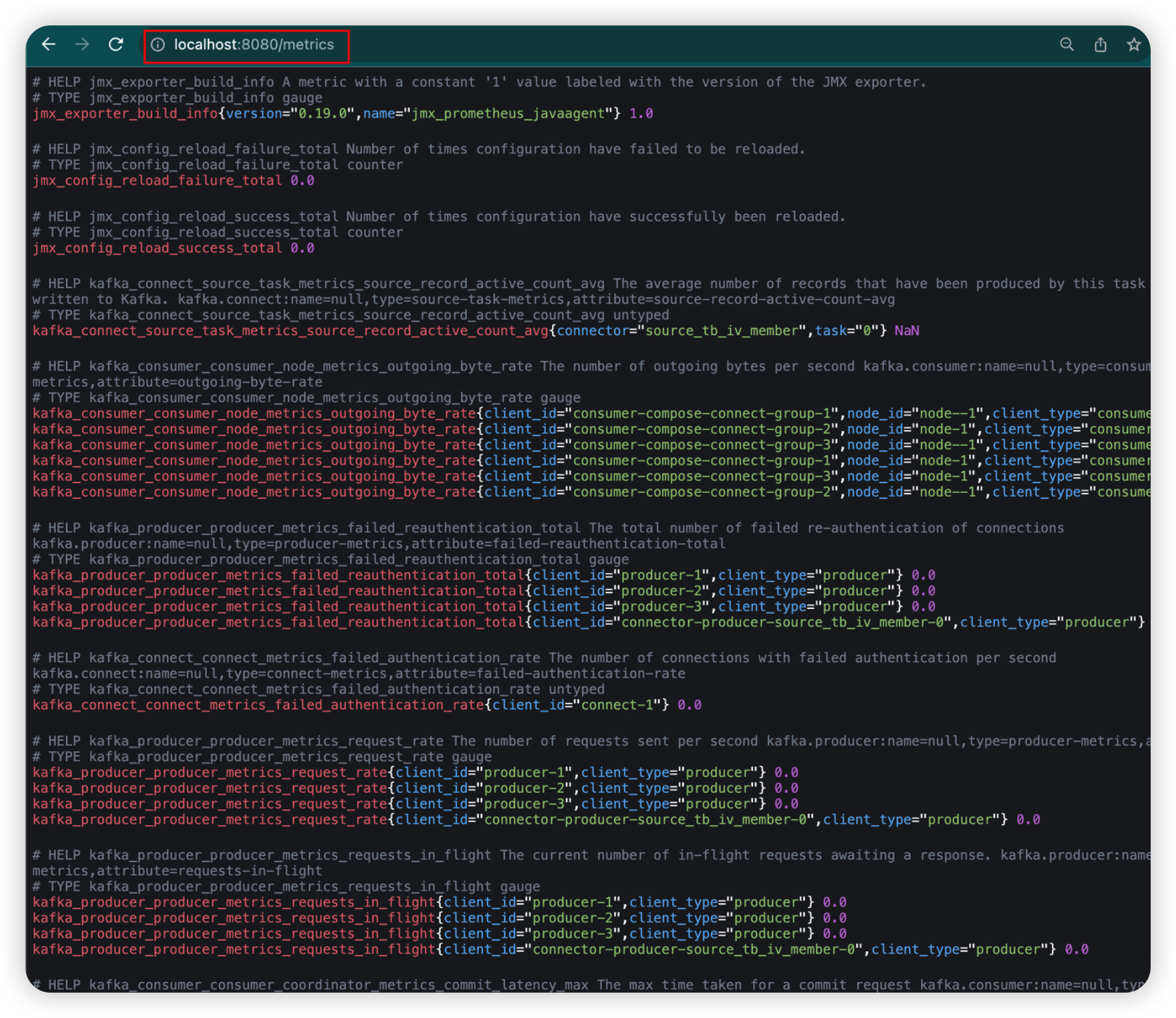Click failed_reauthentication_total line for producer-3

[x=484, y=606]
